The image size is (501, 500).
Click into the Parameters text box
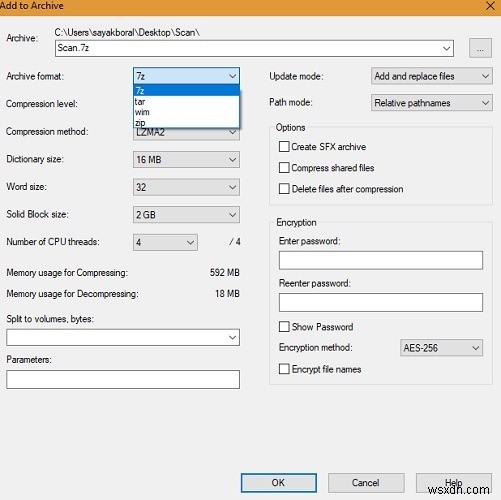123,379
